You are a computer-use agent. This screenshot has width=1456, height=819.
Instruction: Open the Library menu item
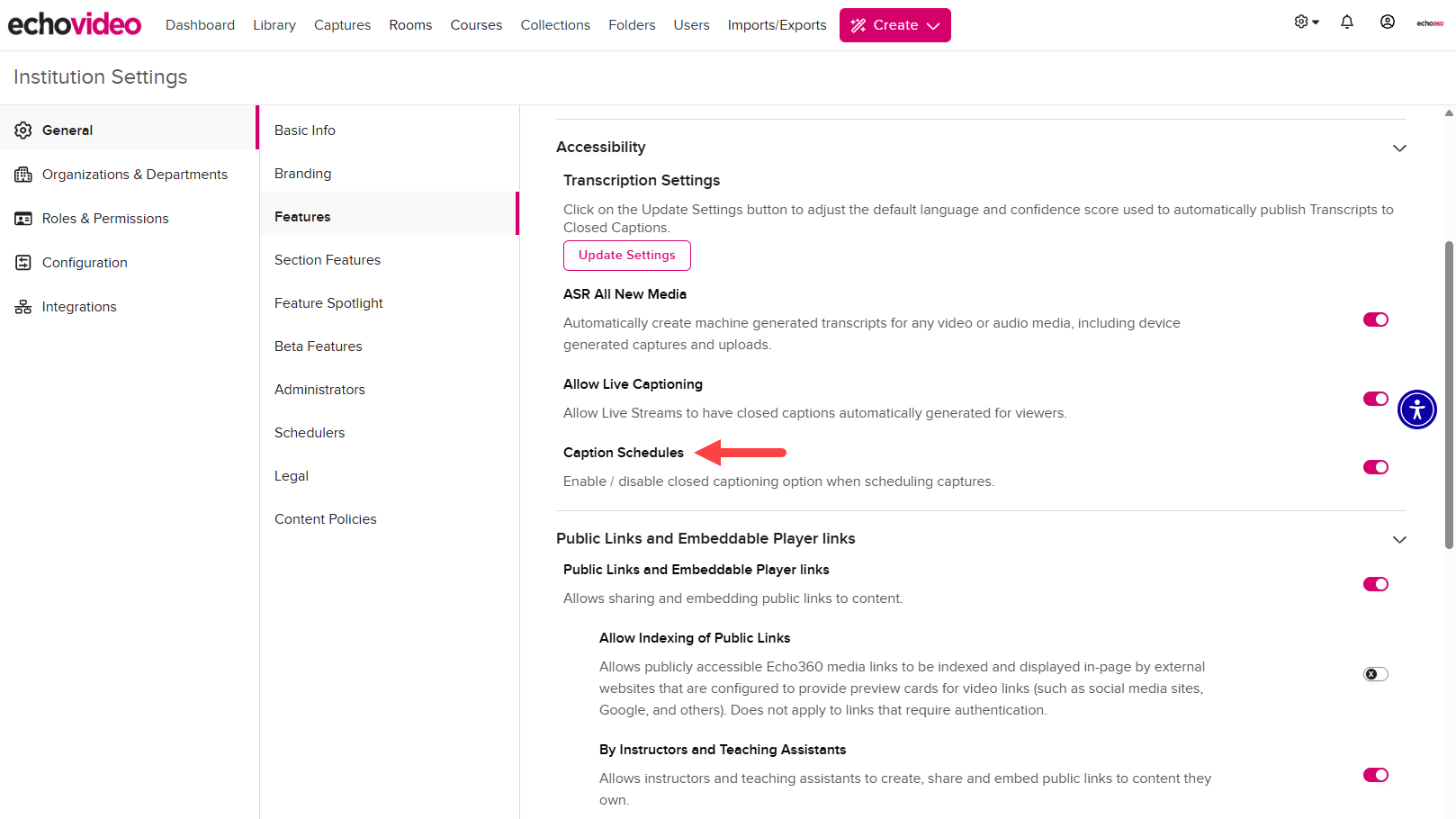tap(274, 24)
